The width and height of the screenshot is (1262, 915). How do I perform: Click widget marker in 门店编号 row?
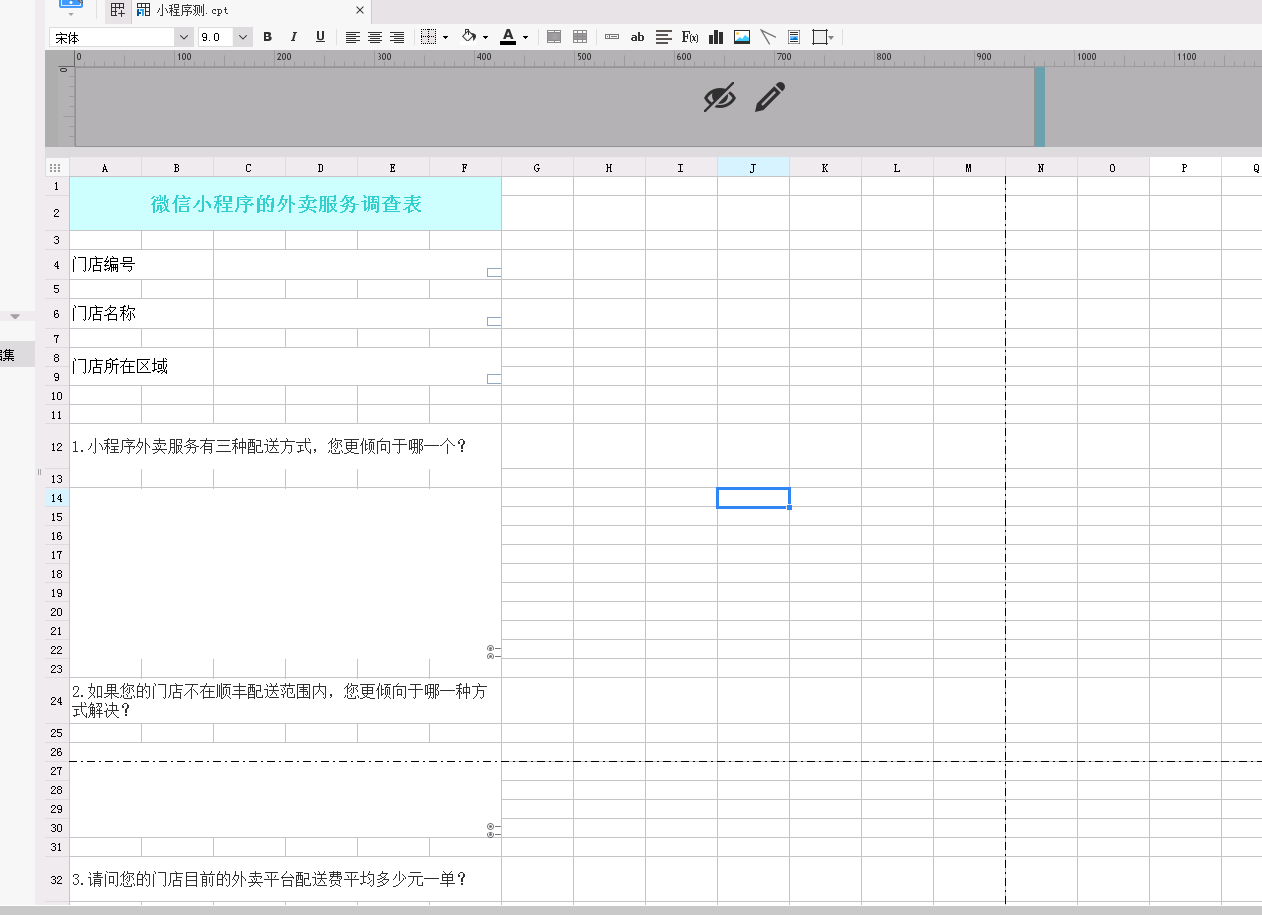[x=494, y=272]
